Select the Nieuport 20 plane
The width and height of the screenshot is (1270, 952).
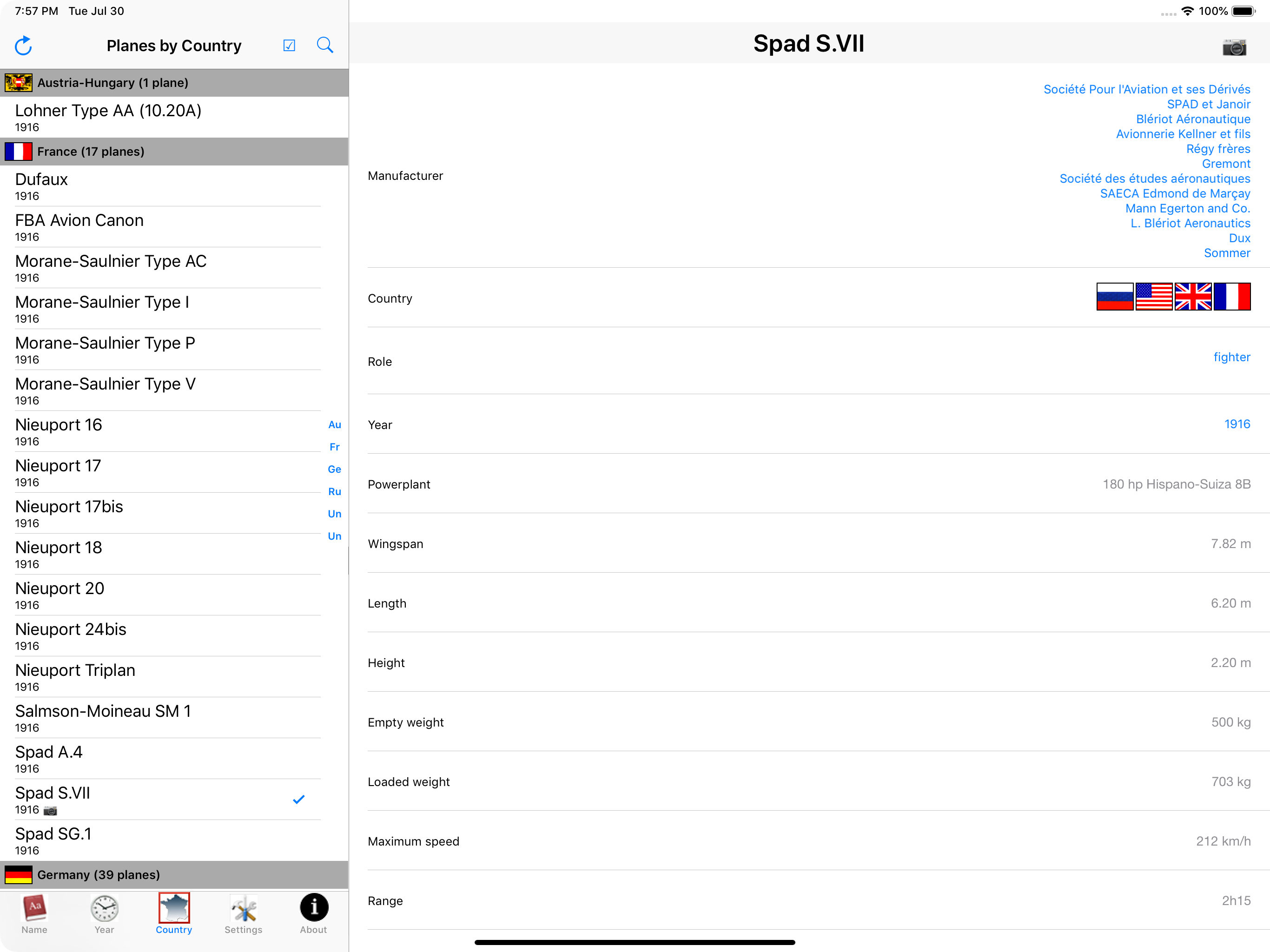click(174, 595)
